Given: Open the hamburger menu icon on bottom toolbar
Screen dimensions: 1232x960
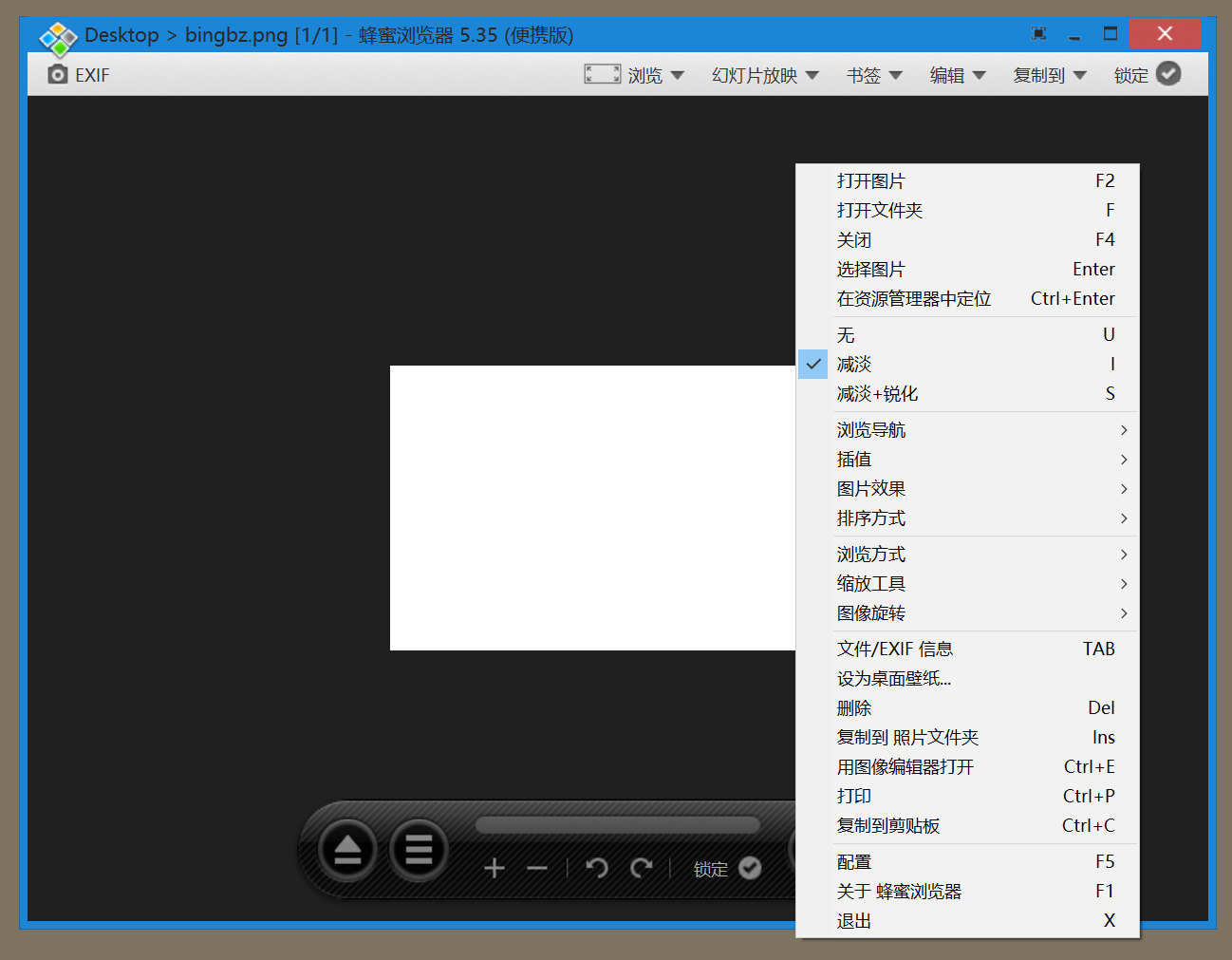Looking at the screenshot, I should [x=418, y=850].
